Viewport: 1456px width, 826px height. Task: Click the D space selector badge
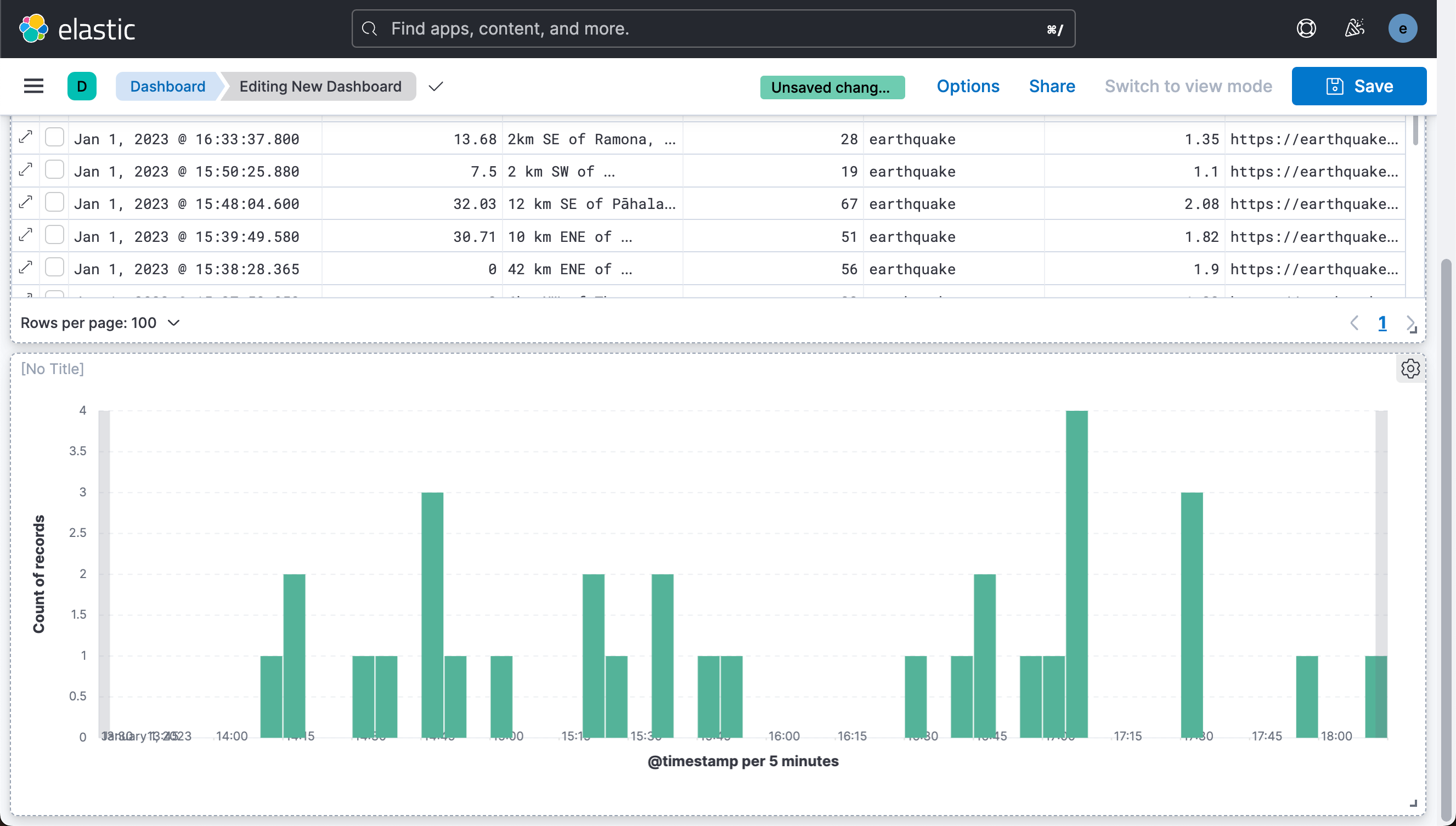(82, 86)
